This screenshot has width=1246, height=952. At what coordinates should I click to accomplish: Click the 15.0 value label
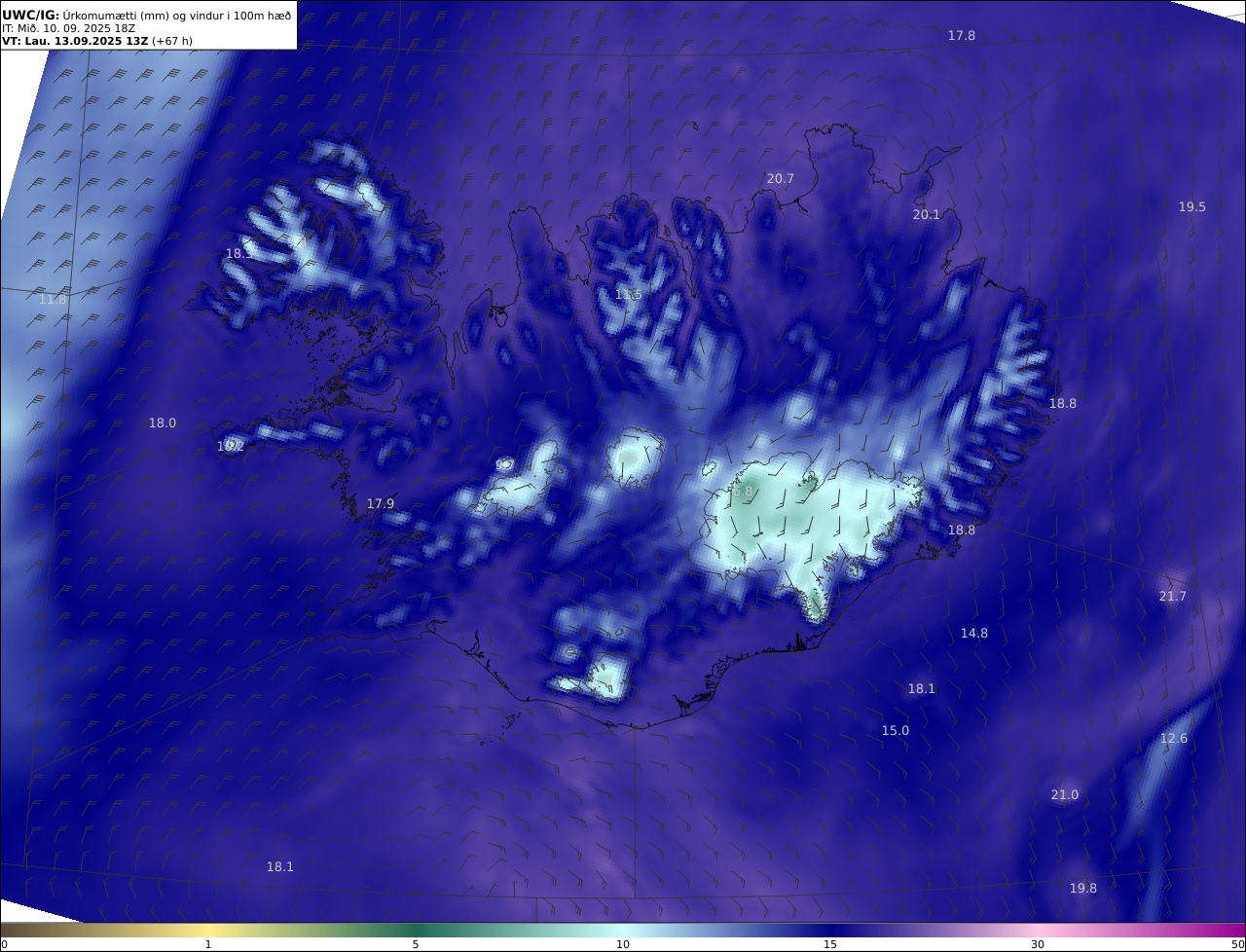896,730
